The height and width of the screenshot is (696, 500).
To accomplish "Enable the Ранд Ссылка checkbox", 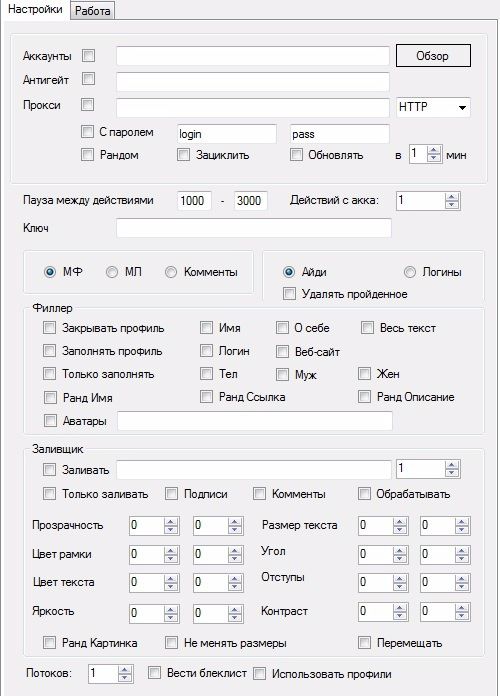I will 206,396.
